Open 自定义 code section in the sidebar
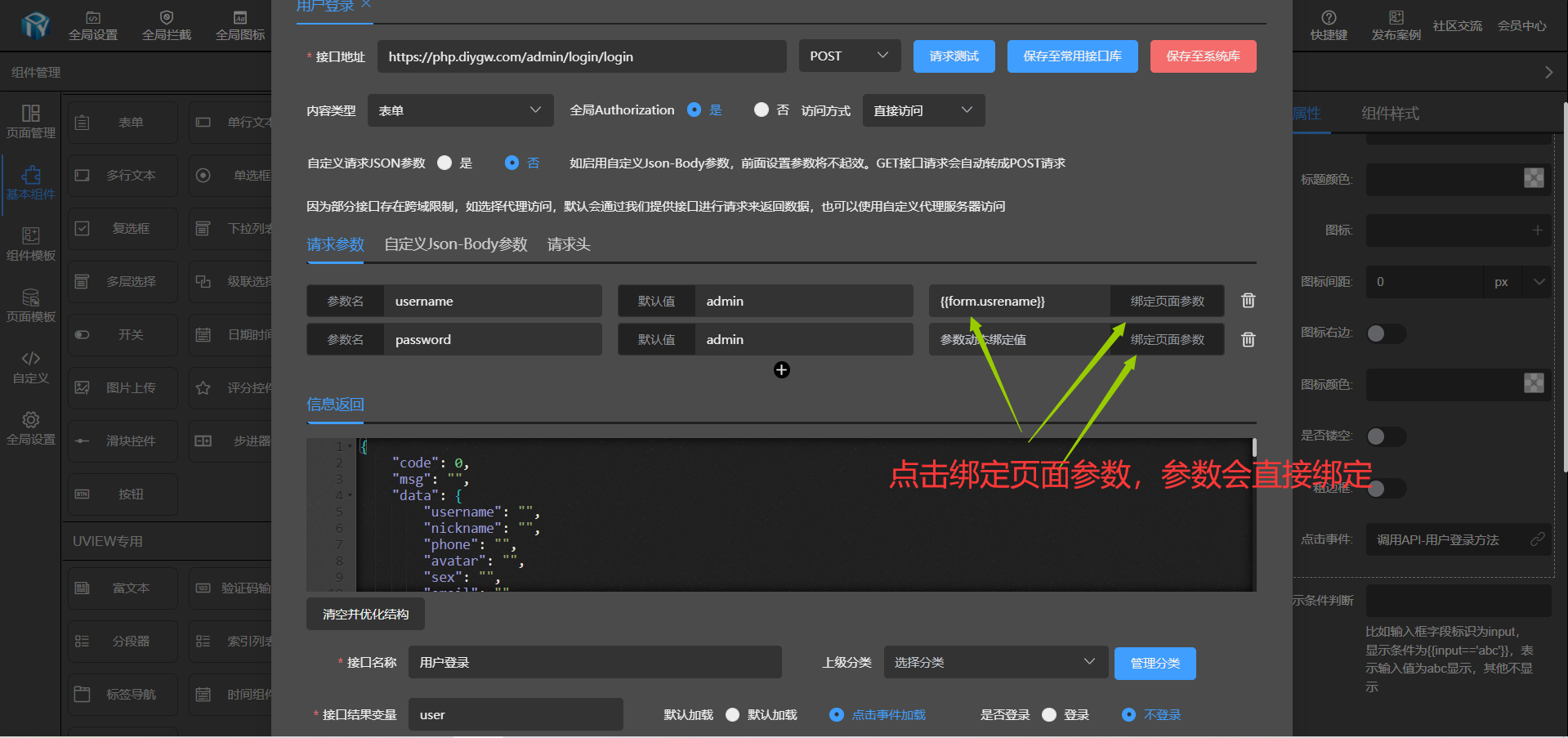1568x738 pixels. click(x=31, y=367)
